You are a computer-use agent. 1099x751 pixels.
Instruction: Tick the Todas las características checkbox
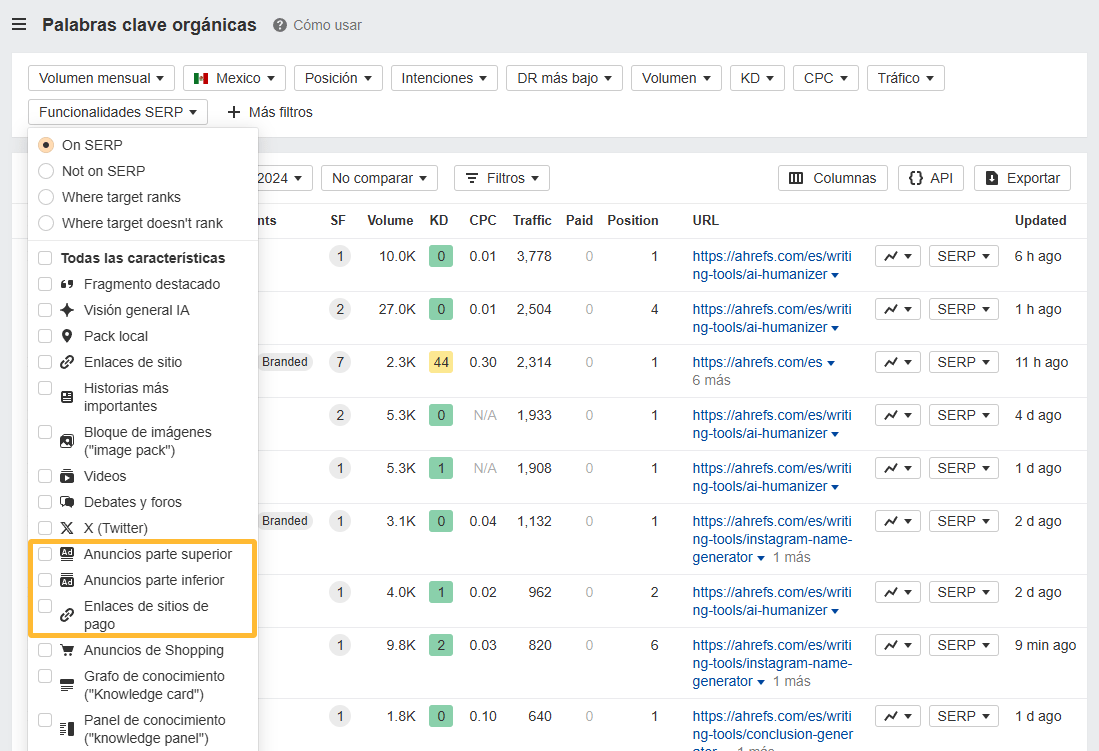45,258
